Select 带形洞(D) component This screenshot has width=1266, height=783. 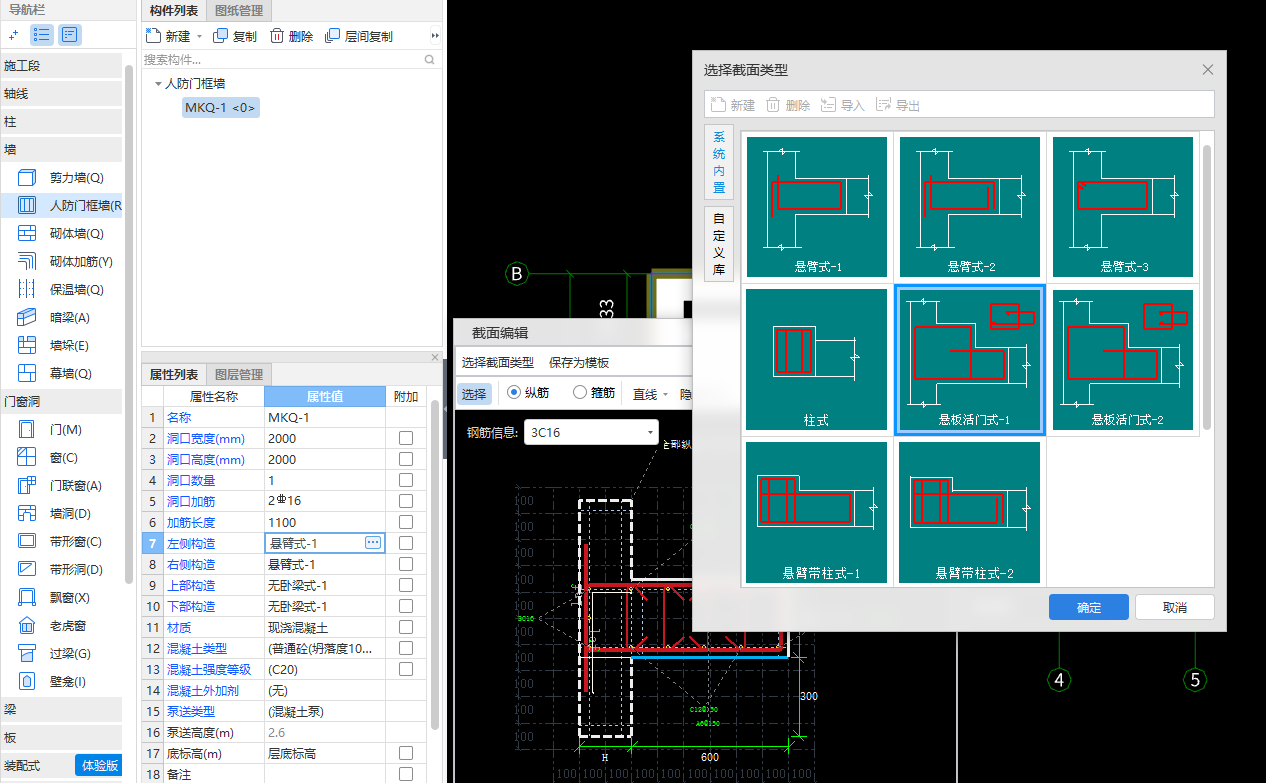75,570
